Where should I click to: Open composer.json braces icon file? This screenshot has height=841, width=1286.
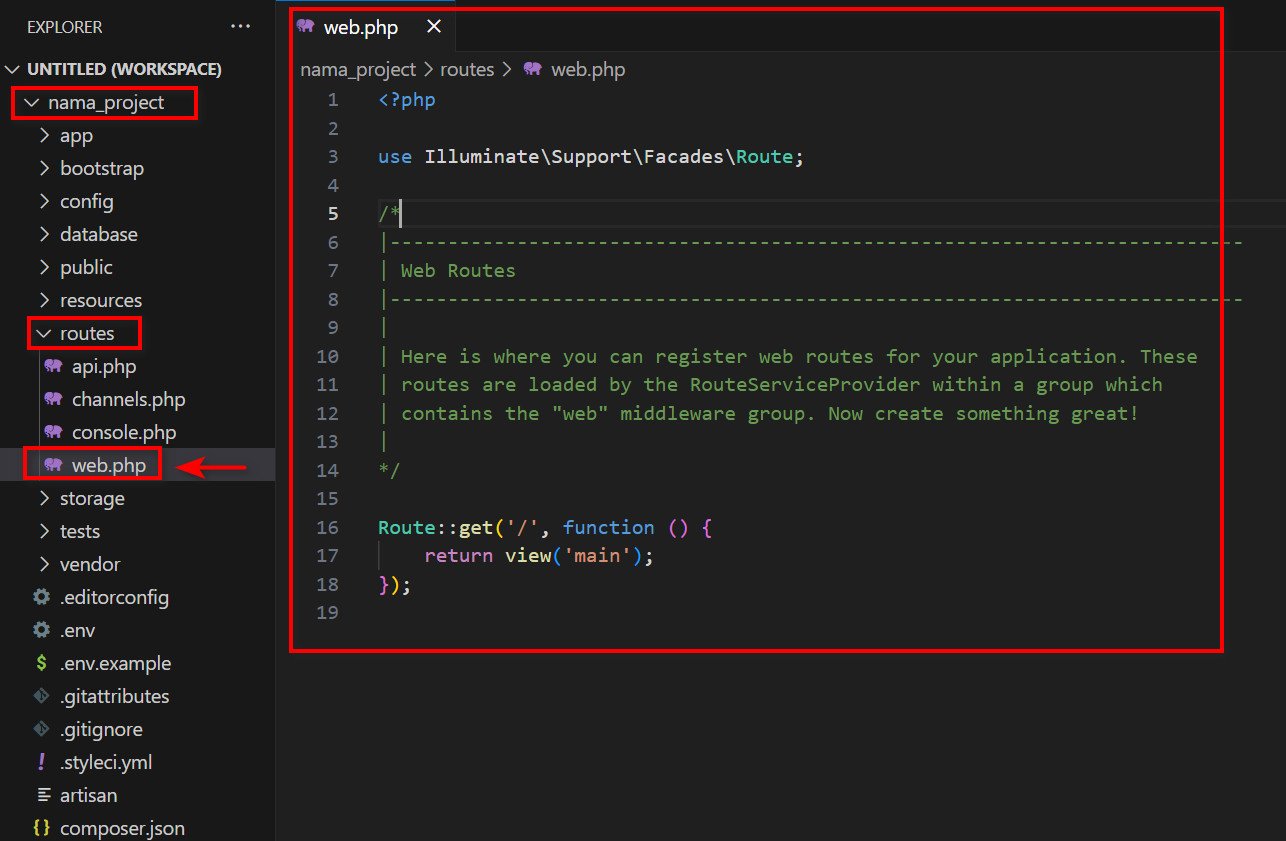(41, 828)
